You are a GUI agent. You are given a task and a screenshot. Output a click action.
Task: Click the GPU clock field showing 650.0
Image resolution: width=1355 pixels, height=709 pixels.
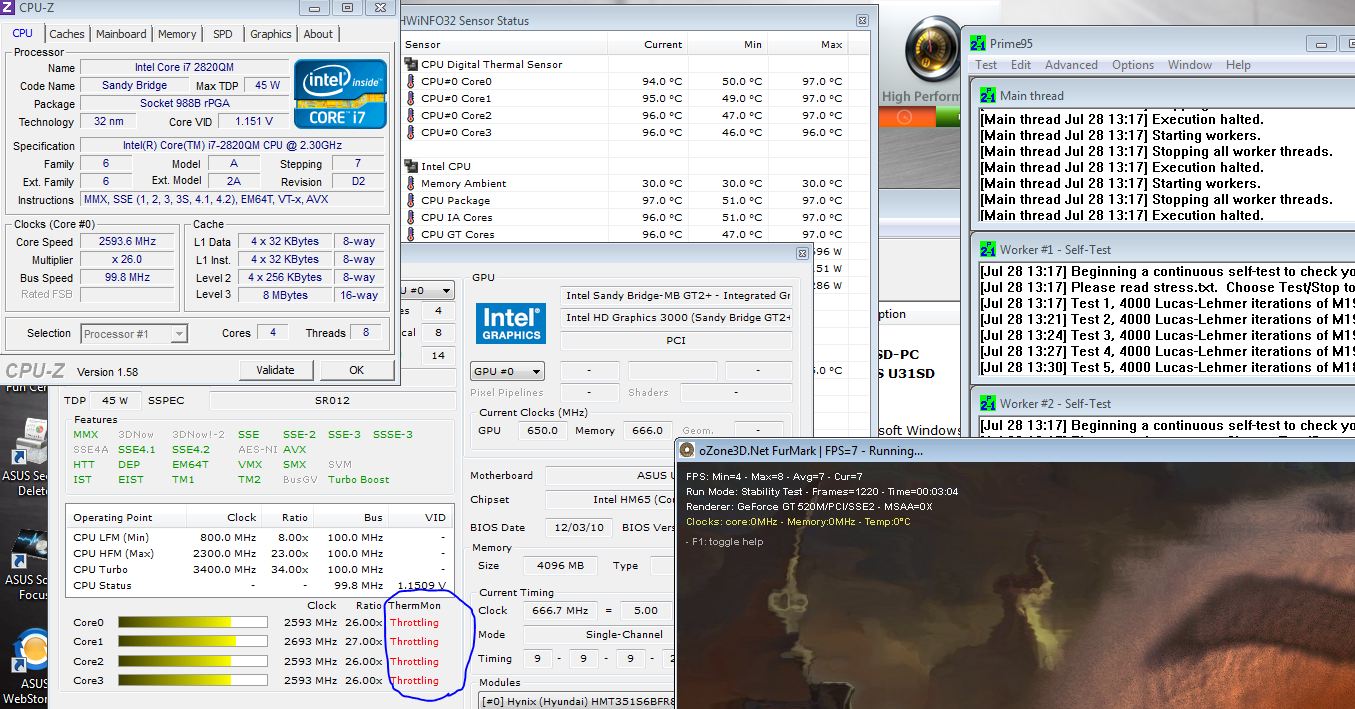tap(544, 431)
